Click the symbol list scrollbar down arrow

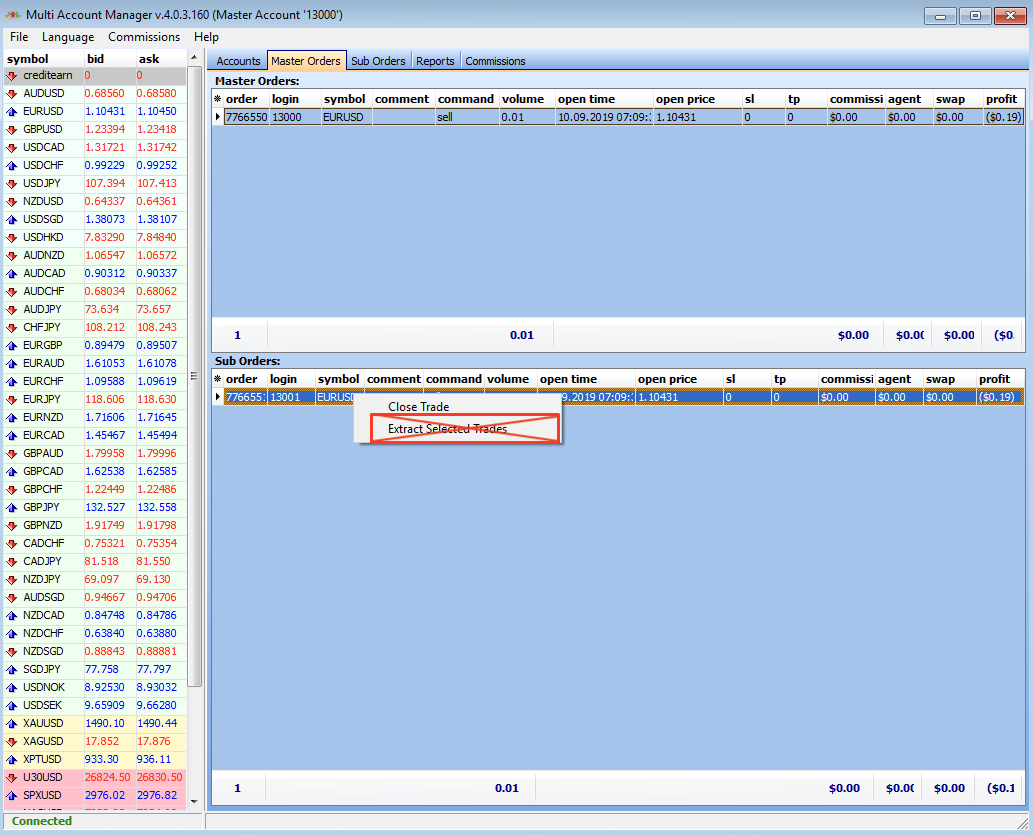pyautogui.click(x=194, y=801)
